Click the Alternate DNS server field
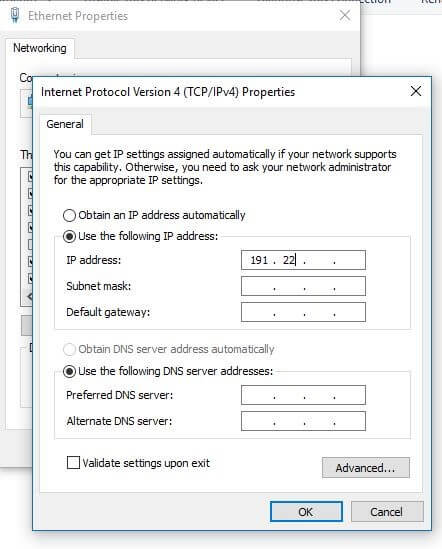 click(303, 421)
